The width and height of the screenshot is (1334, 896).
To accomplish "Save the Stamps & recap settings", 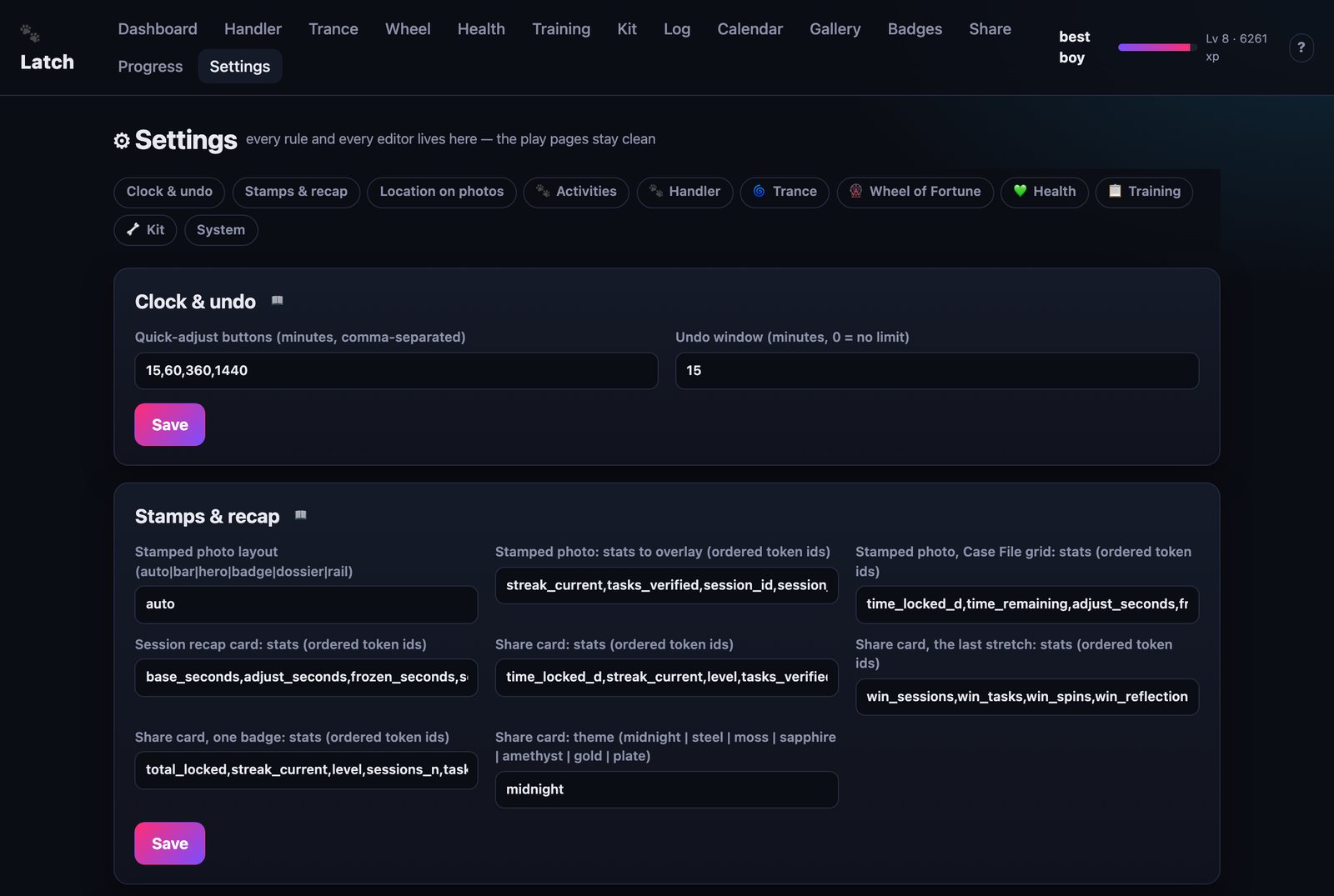I will 170,843.
